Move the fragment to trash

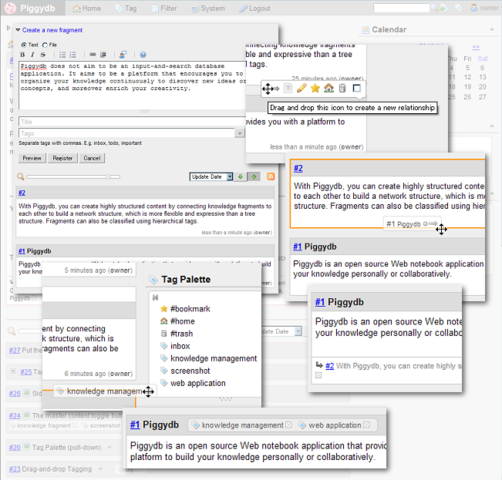[342, 88]
